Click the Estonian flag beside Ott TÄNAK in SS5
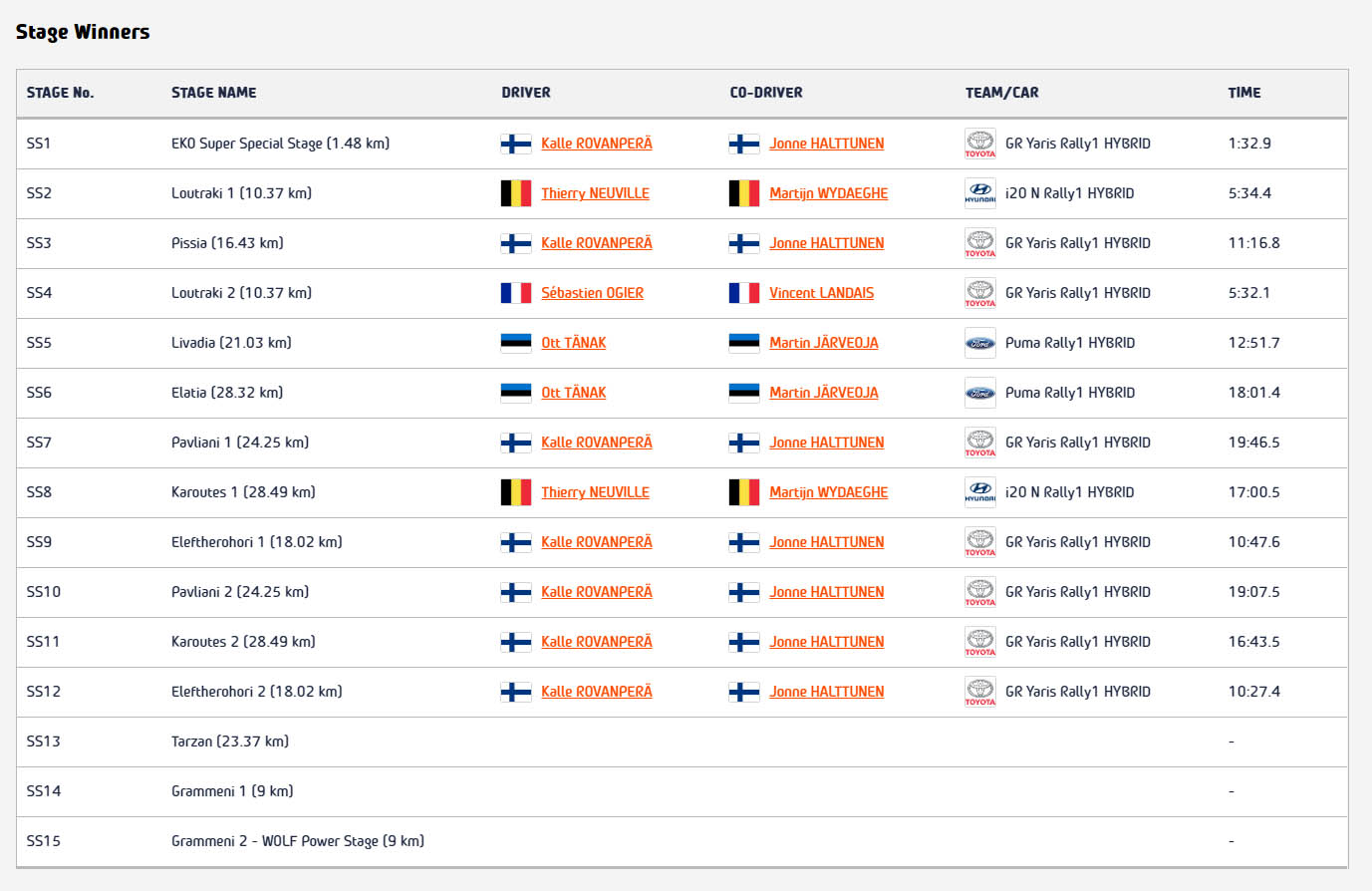 (x=515, y=343)
